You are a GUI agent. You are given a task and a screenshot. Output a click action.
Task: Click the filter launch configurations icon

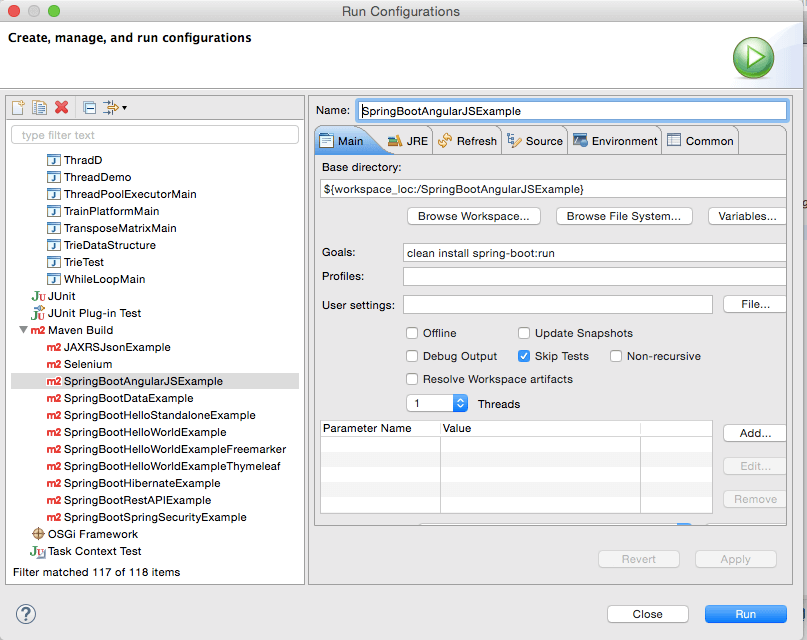tap(110, 108)
